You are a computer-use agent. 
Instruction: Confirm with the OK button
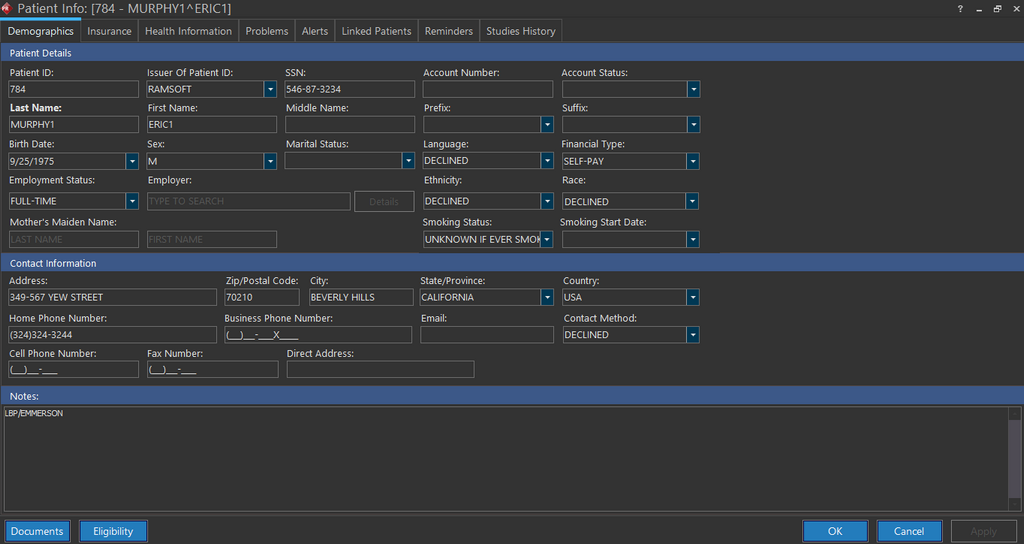pos(835,531)
